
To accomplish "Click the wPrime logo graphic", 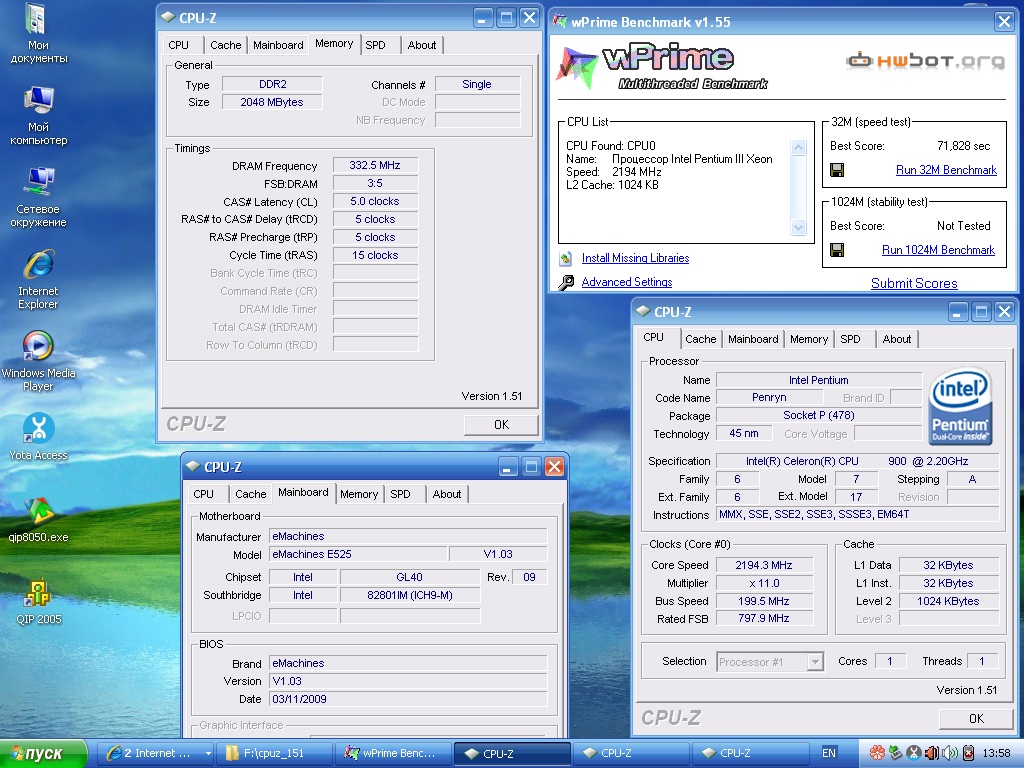I will [661, 67].
